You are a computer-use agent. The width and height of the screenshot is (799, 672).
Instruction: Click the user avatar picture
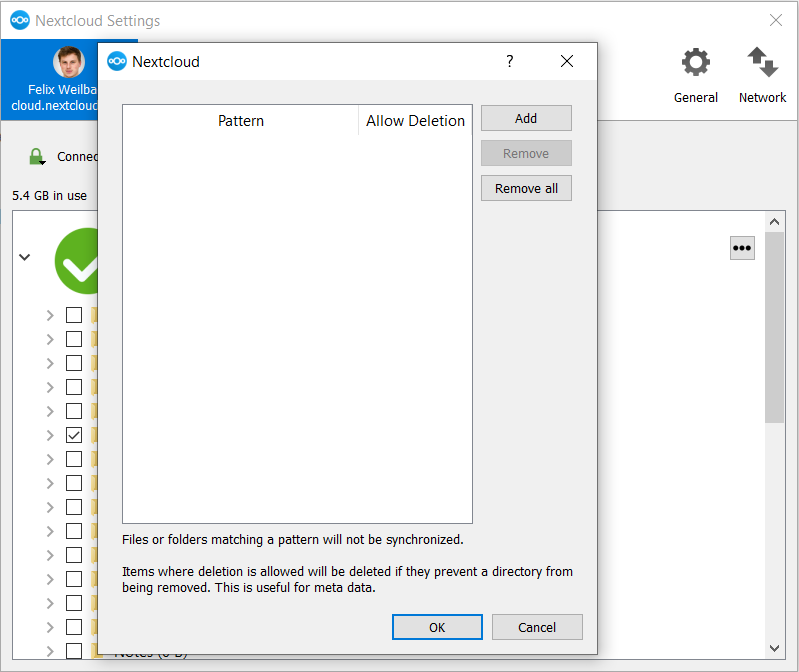click(x=69, y=63)
